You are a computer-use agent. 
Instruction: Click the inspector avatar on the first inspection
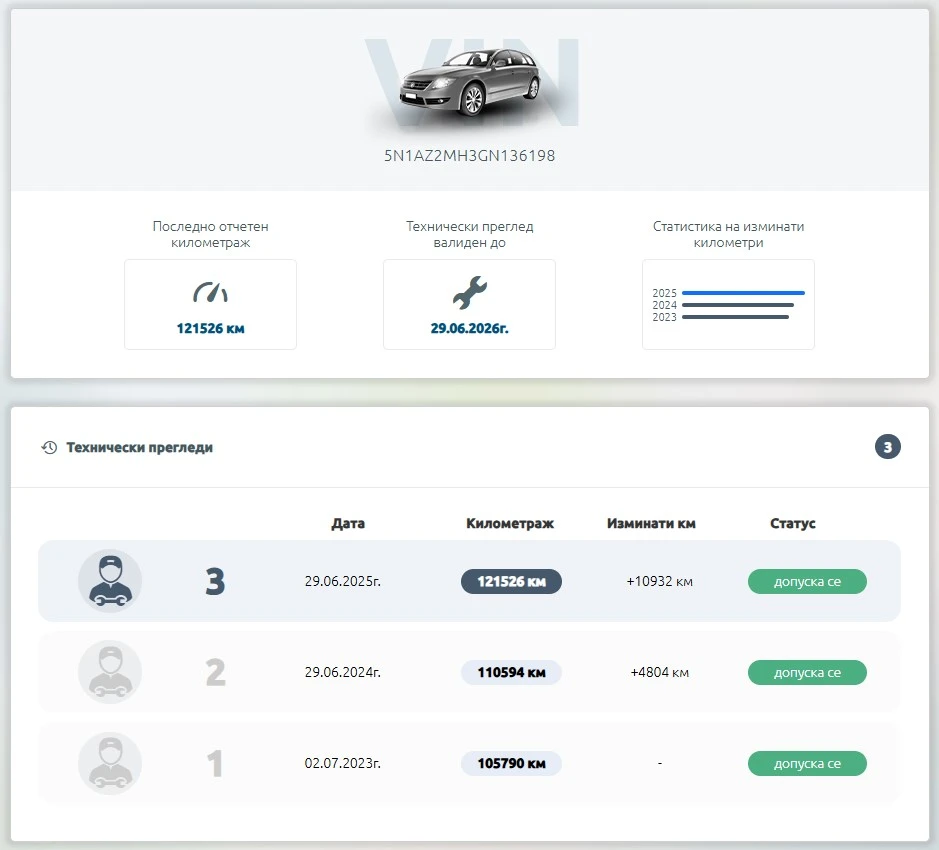coord(110,763)
